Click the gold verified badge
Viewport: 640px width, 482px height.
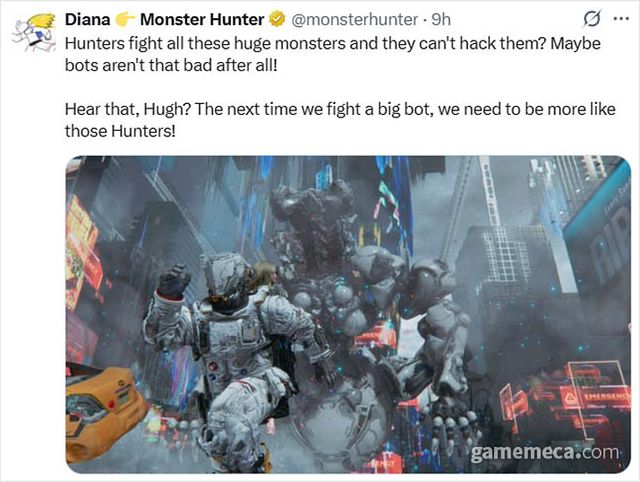277,19
